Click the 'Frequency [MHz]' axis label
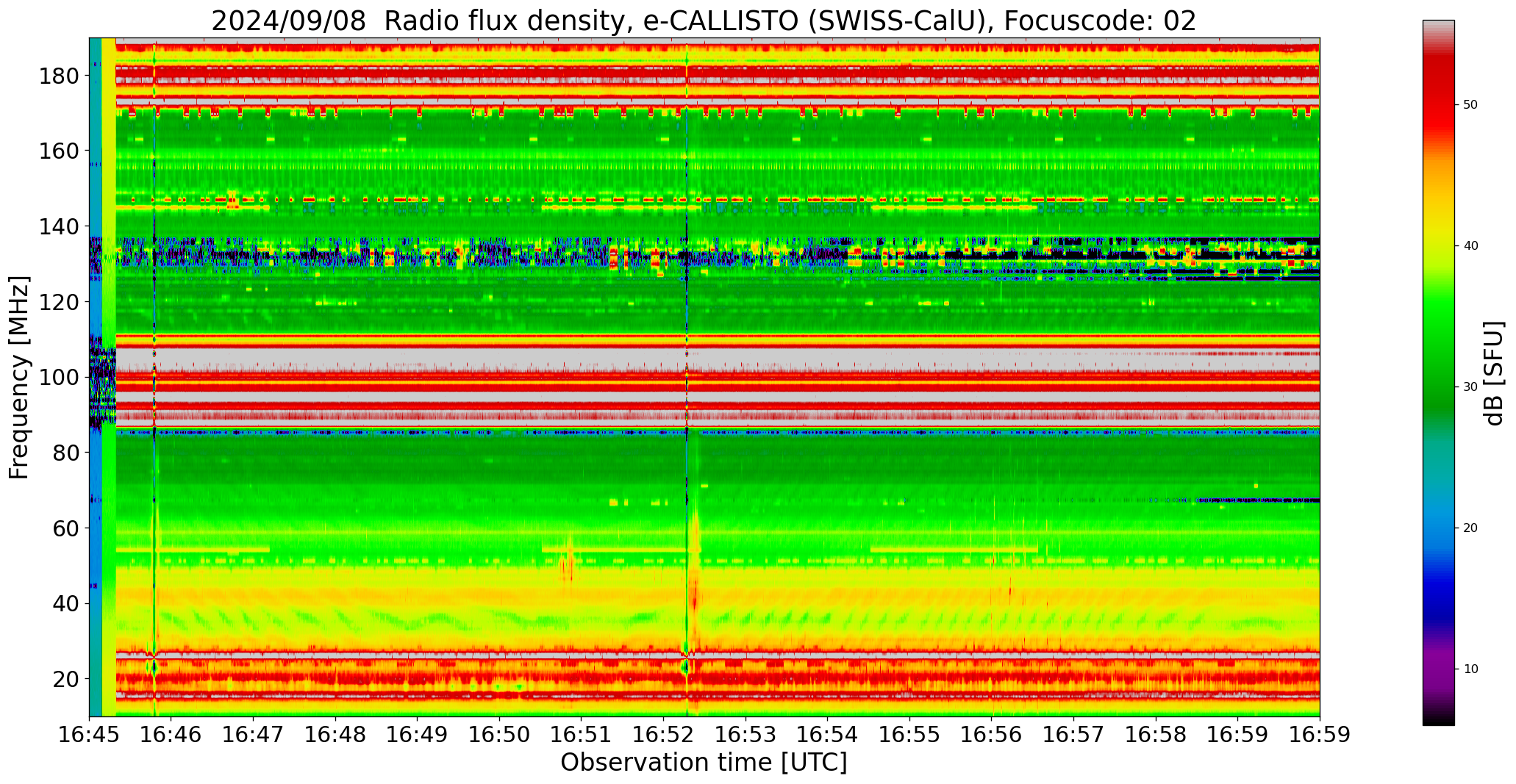This screenshot has width=1516, height=784. 19,377
